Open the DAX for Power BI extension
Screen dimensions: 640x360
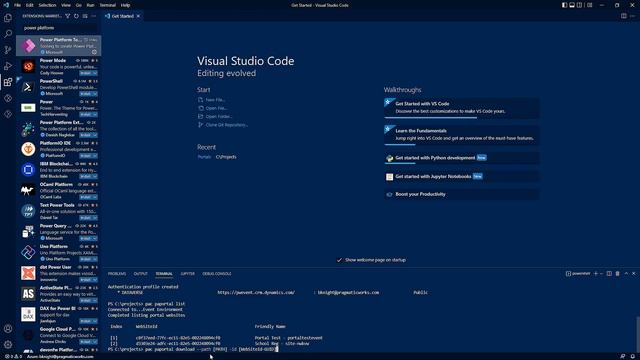click(x=58, y=314)
